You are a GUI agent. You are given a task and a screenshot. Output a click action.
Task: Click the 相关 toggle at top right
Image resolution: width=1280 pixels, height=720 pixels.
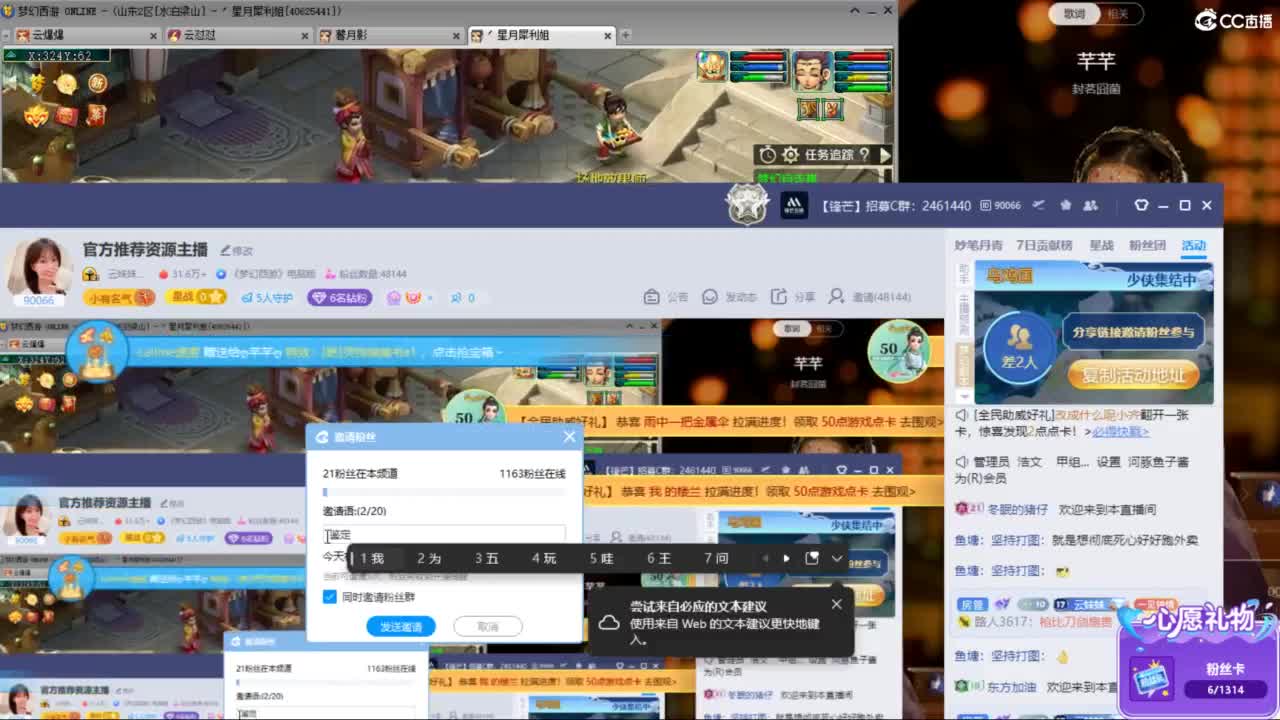tap(1117, 14)
